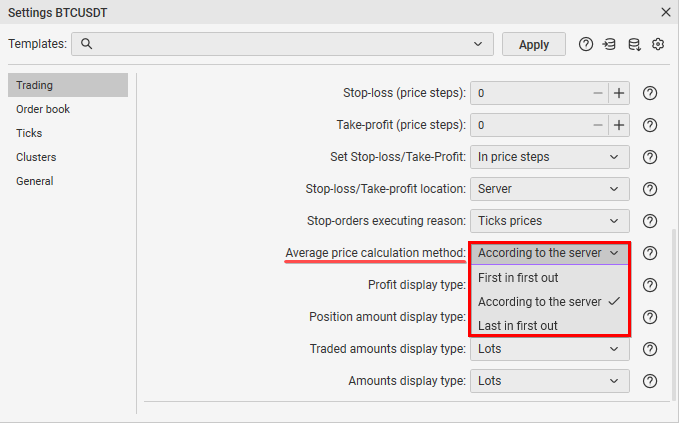Open the Templates dropdown arrow

[478, 44]
